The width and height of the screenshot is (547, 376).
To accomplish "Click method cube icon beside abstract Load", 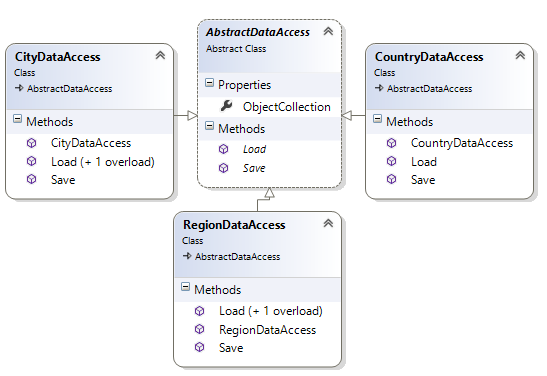I will tap(223, 149).
